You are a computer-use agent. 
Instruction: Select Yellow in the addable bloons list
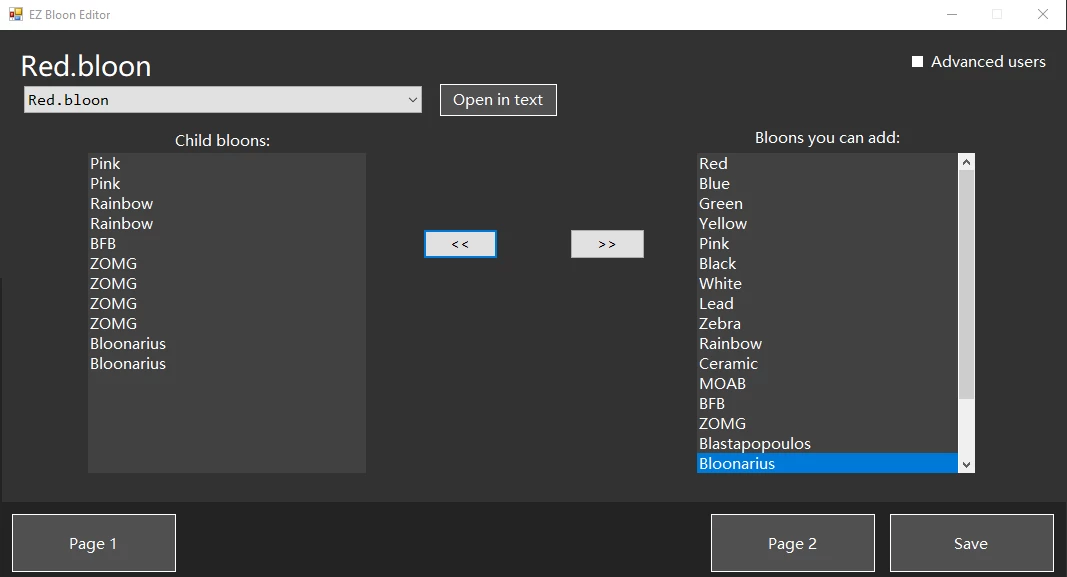tap(827, 223)
